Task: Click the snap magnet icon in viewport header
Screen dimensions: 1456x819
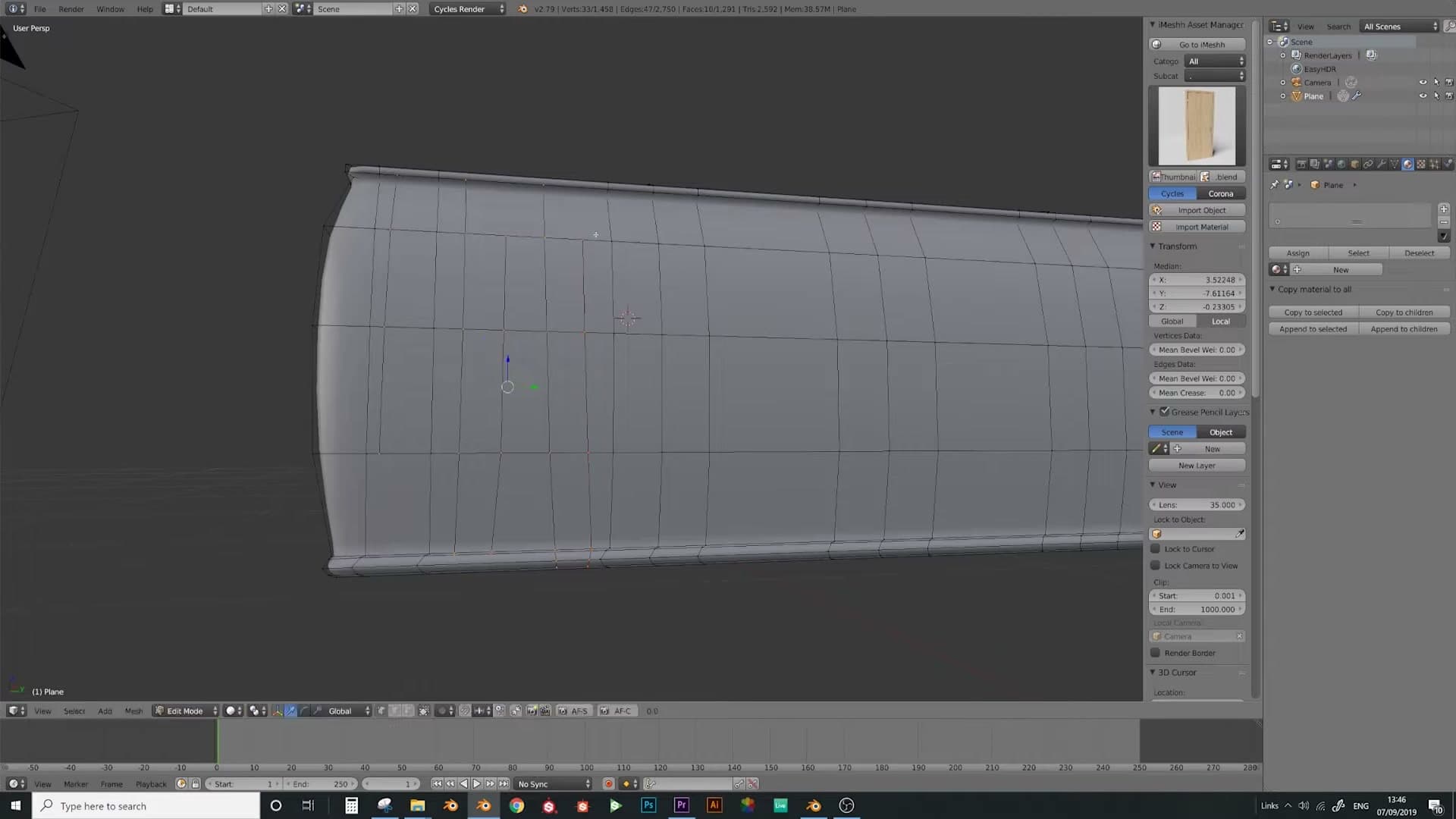Action: tap(464, 711)
